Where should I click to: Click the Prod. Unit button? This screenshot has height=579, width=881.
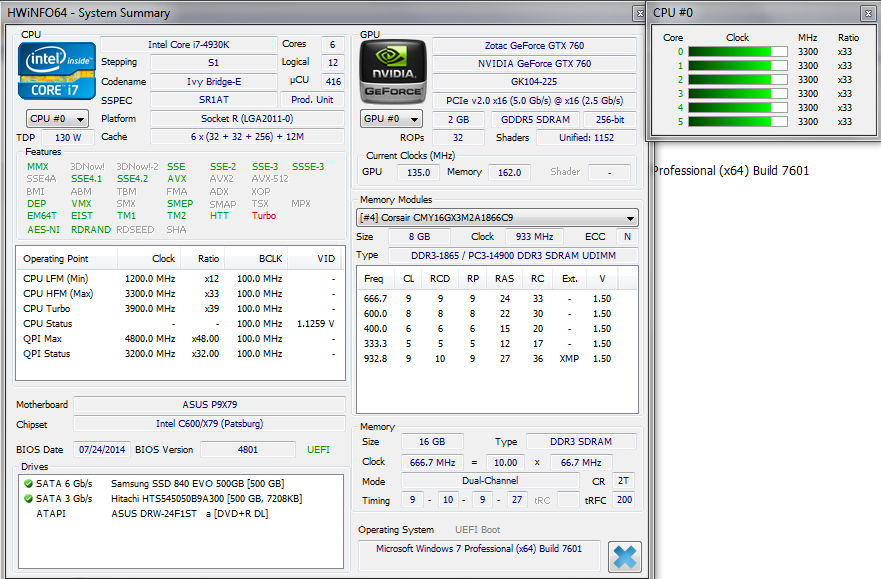click(312, 100)
